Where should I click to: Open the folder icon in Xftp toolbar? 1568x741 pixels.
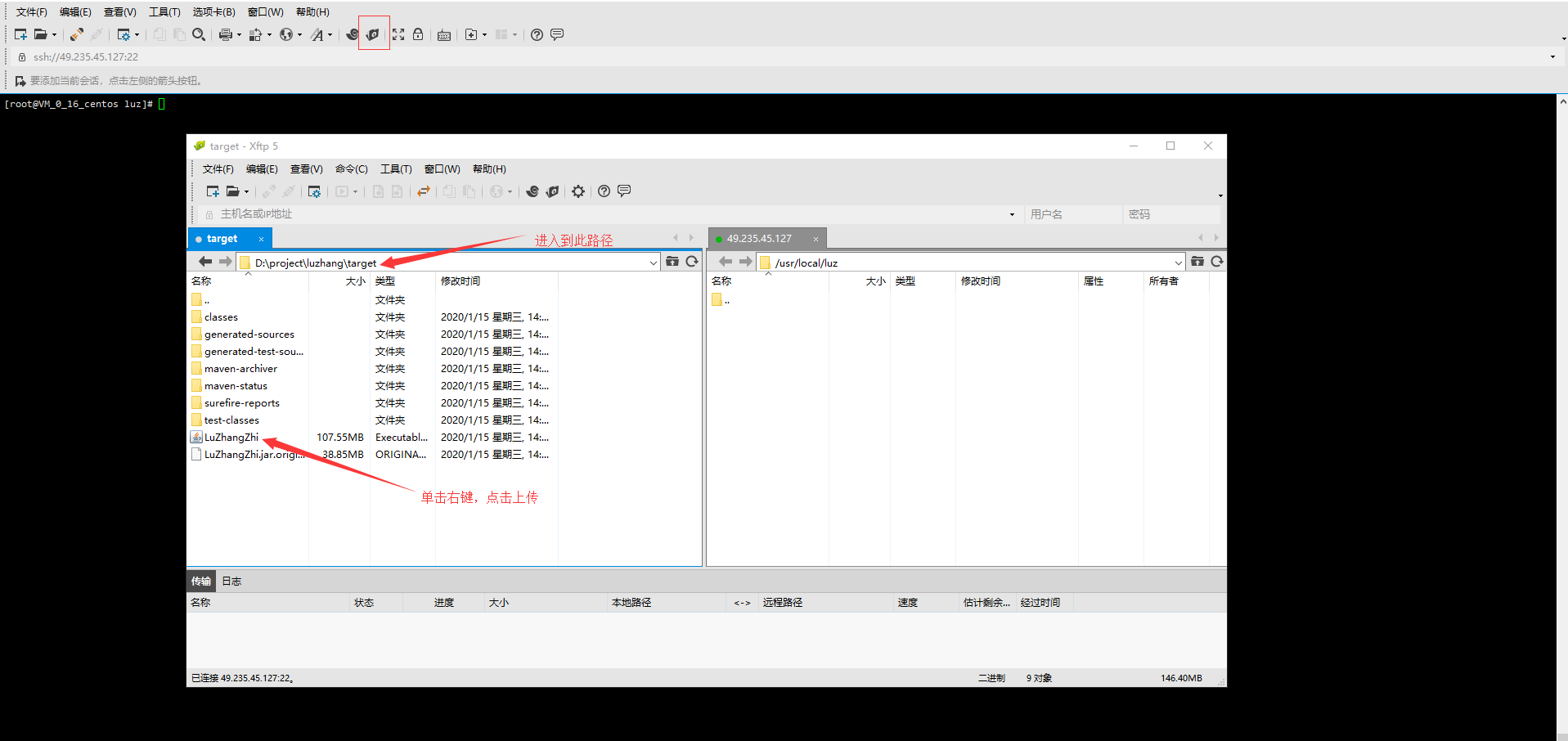tap(233, 191)
